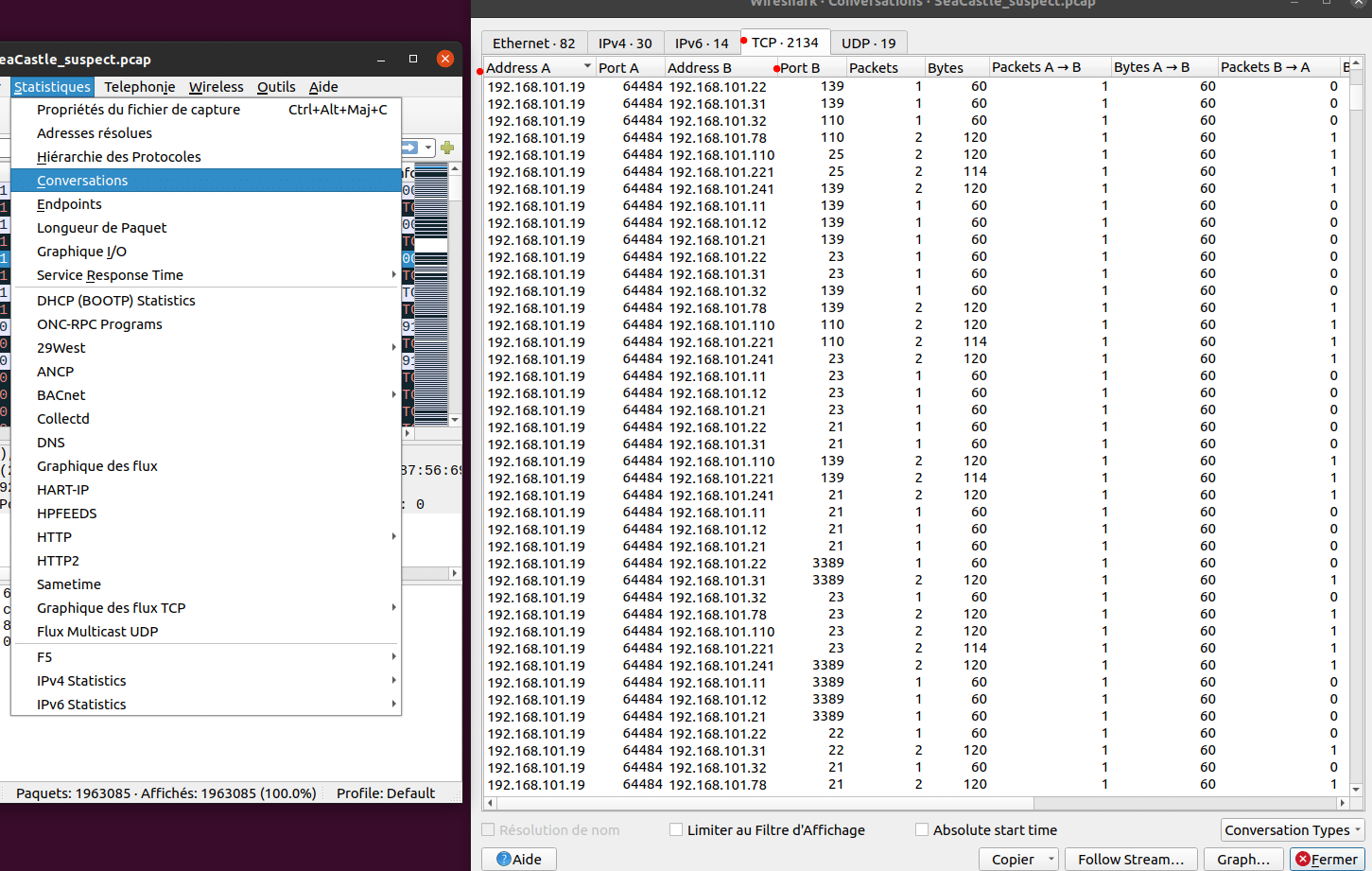Open the Aide menu in Wireshark
This screenshot has width=1372, height=871.
(x=323, y=87)
